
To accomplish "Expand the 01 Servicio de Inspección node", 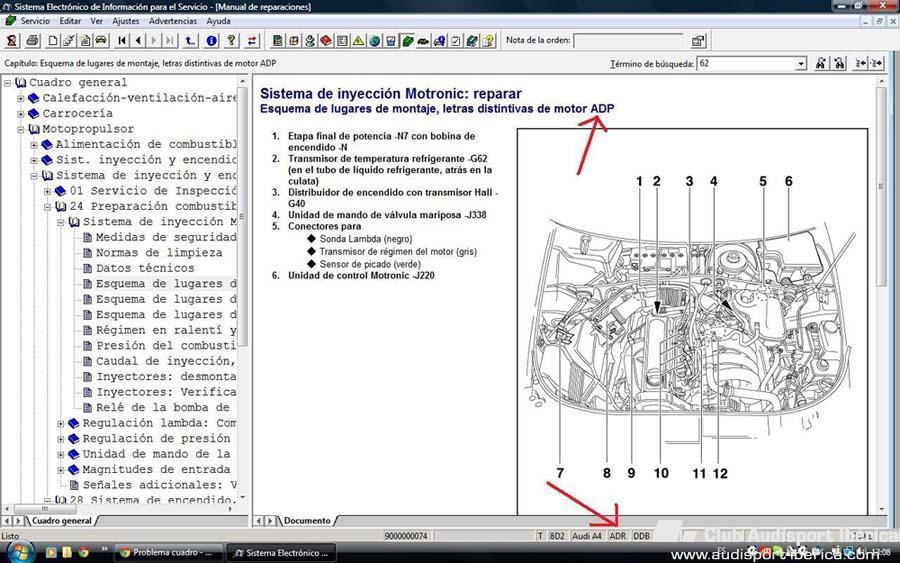I will pyautogui.click(x=48, y=191).
